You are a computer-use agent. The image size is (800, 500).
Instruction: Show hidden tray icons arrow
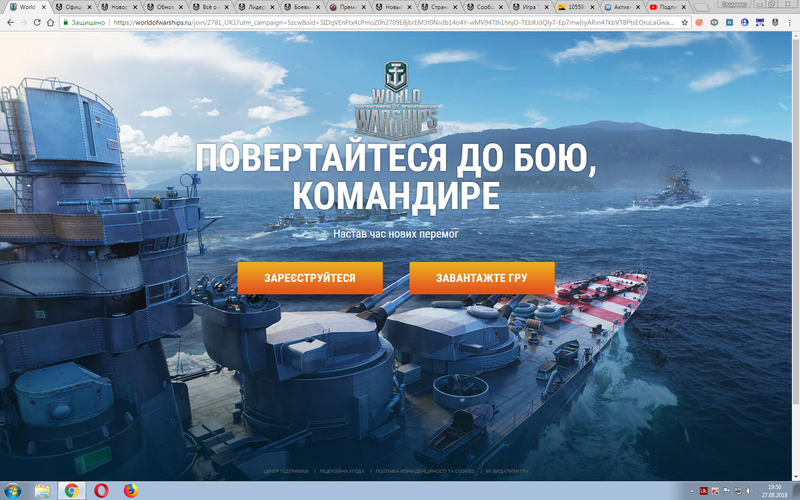coord(693,491)
